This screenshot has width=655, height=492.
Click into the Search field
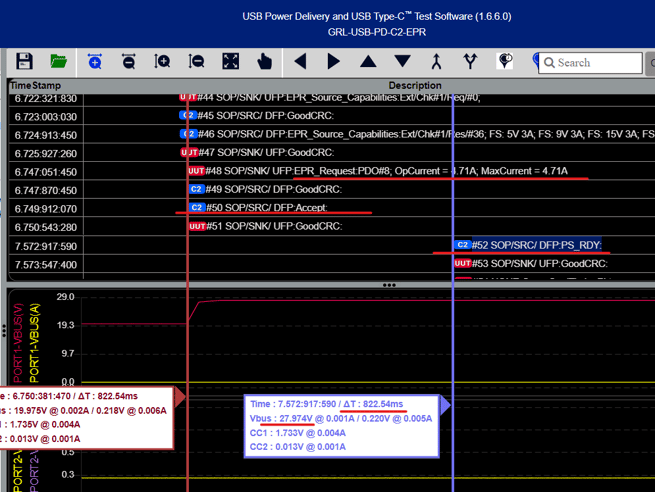click(x=591, y=63)
